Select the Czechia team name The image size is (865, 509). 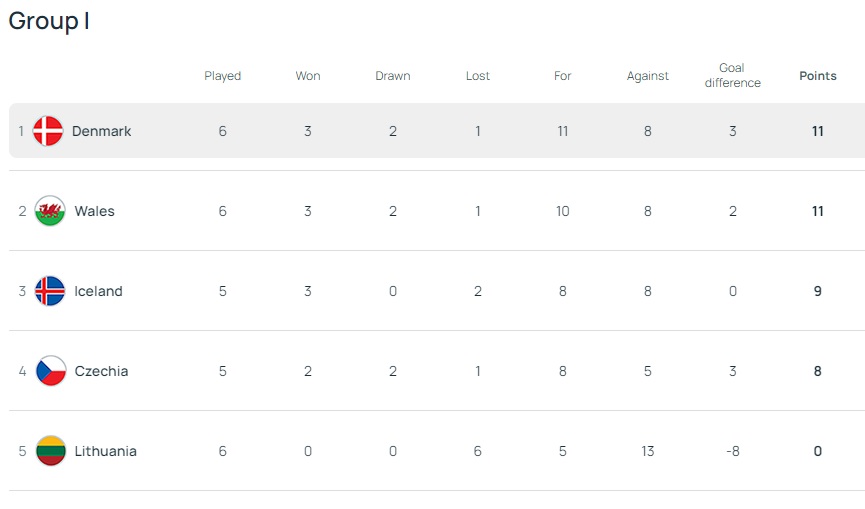(102, 371)
